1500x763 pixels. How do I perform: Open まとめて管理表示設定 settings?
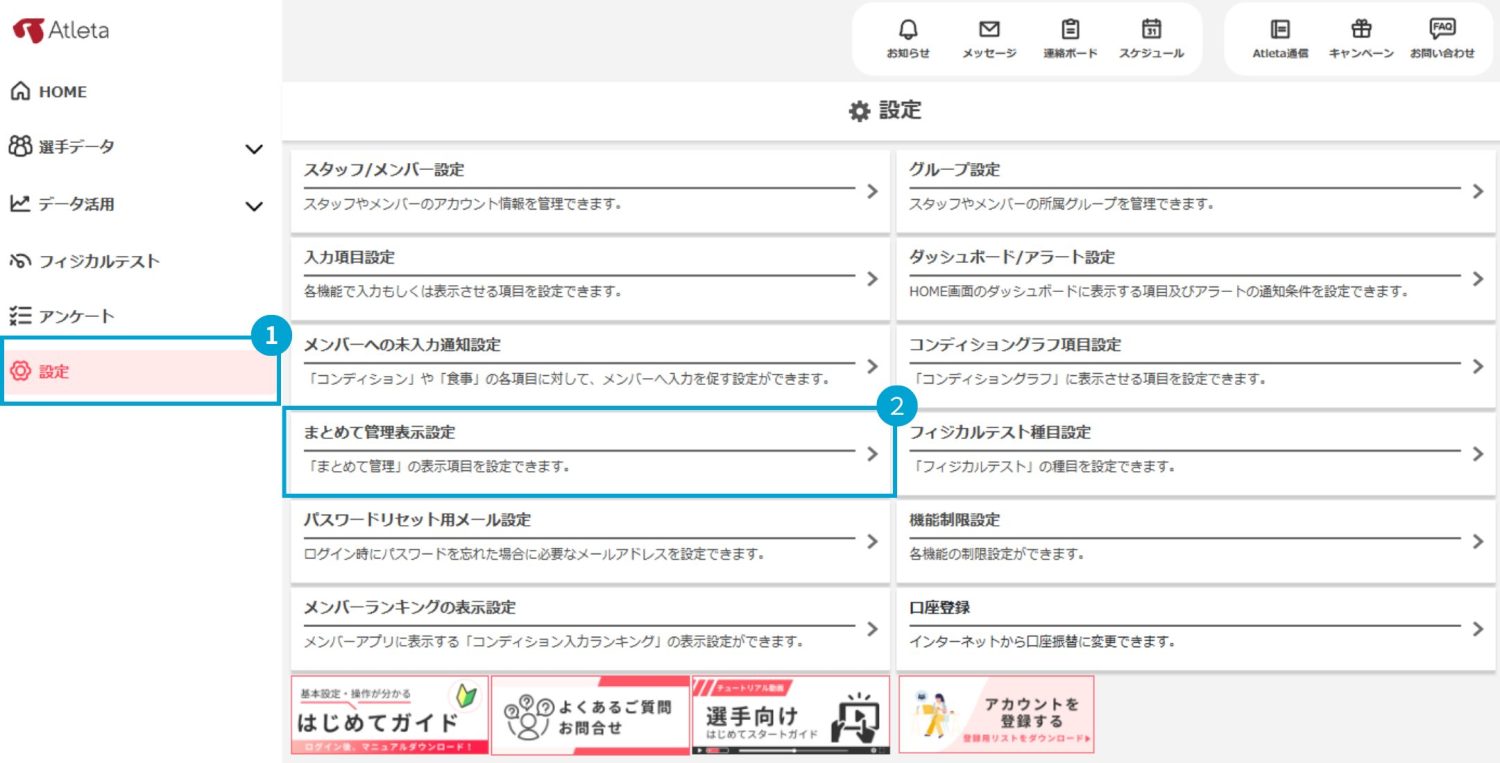588,452
